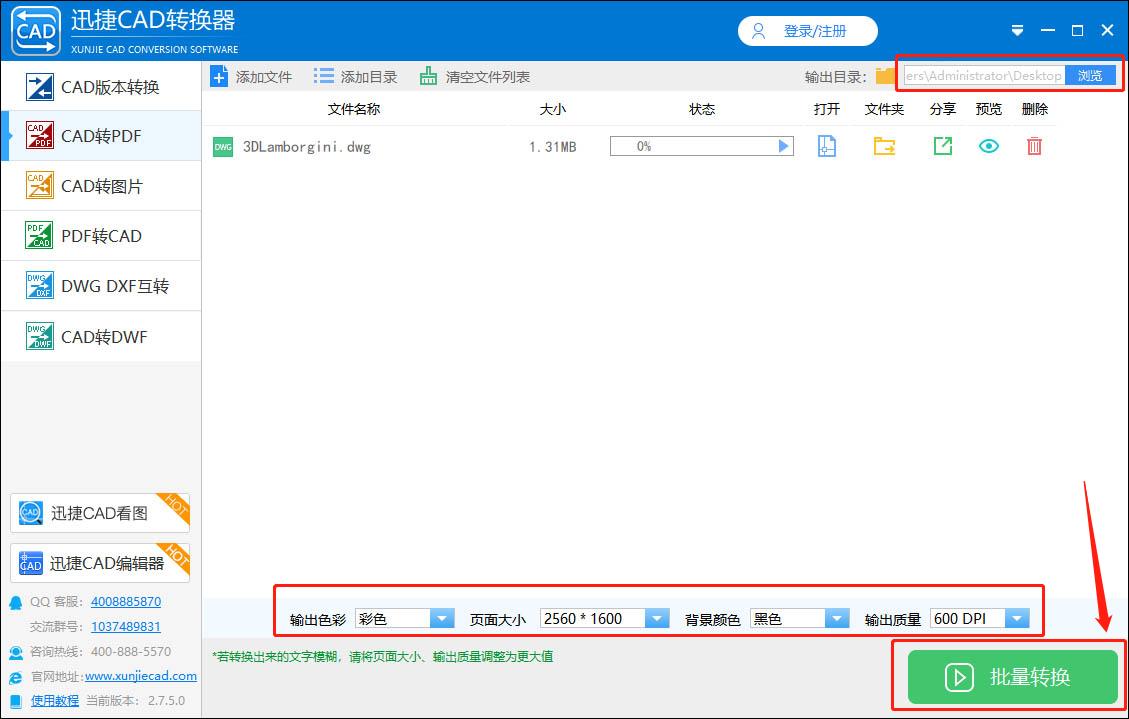Open the www.xunjiecad.com website link

click(x=140, y=676)
